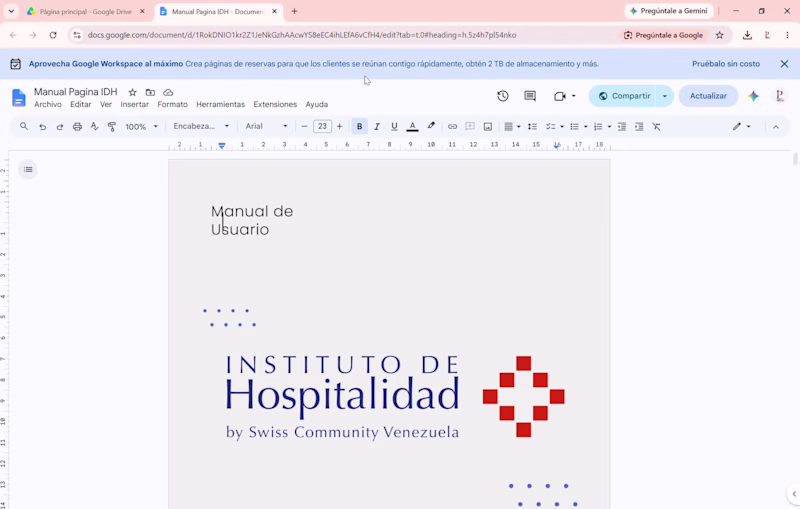800x509 pixels.
Task: Reload the browser page
Action: click(53, 35)
